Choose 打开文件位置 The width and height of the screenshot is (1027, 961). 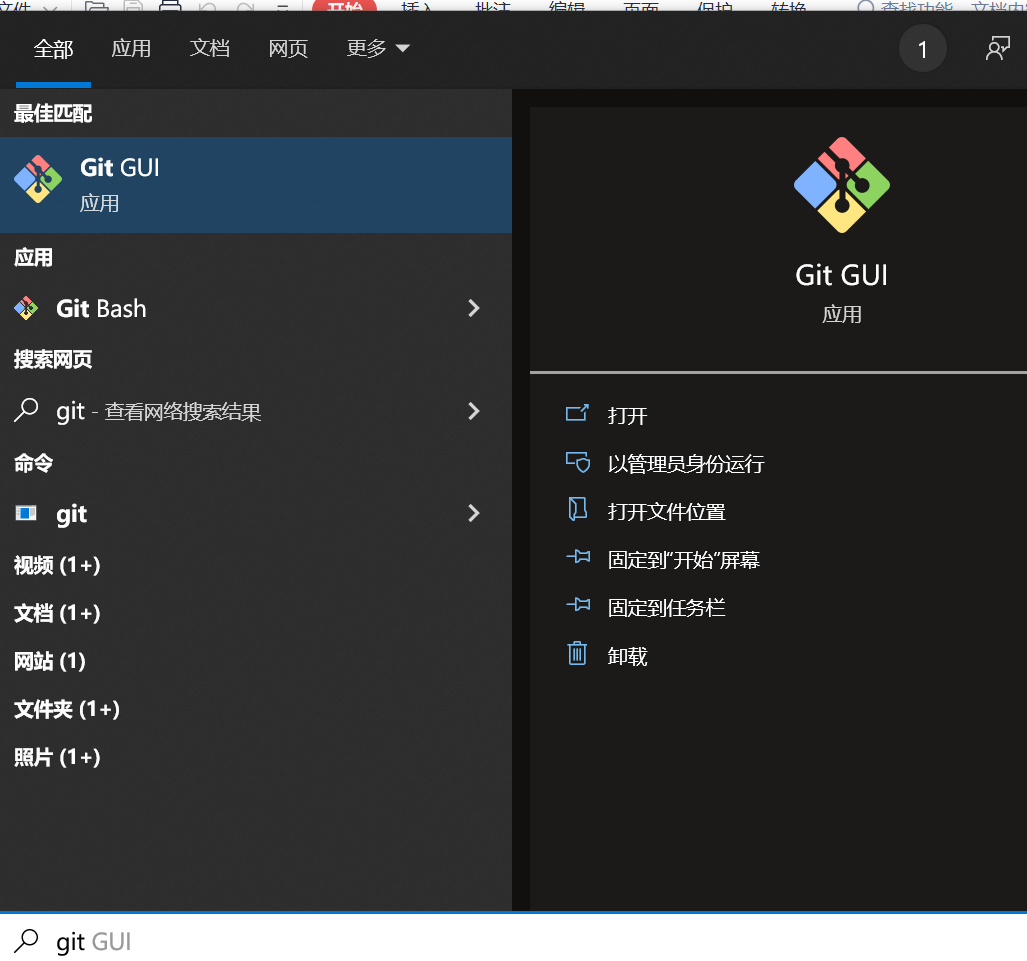click(x=666, y=512)
